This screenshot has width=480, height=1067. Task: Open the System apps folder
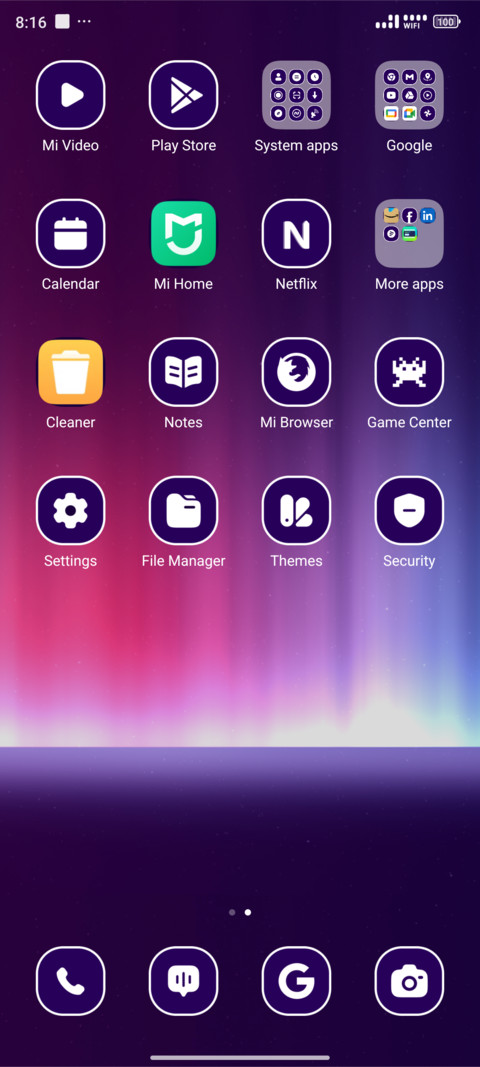tap(296, 95)
